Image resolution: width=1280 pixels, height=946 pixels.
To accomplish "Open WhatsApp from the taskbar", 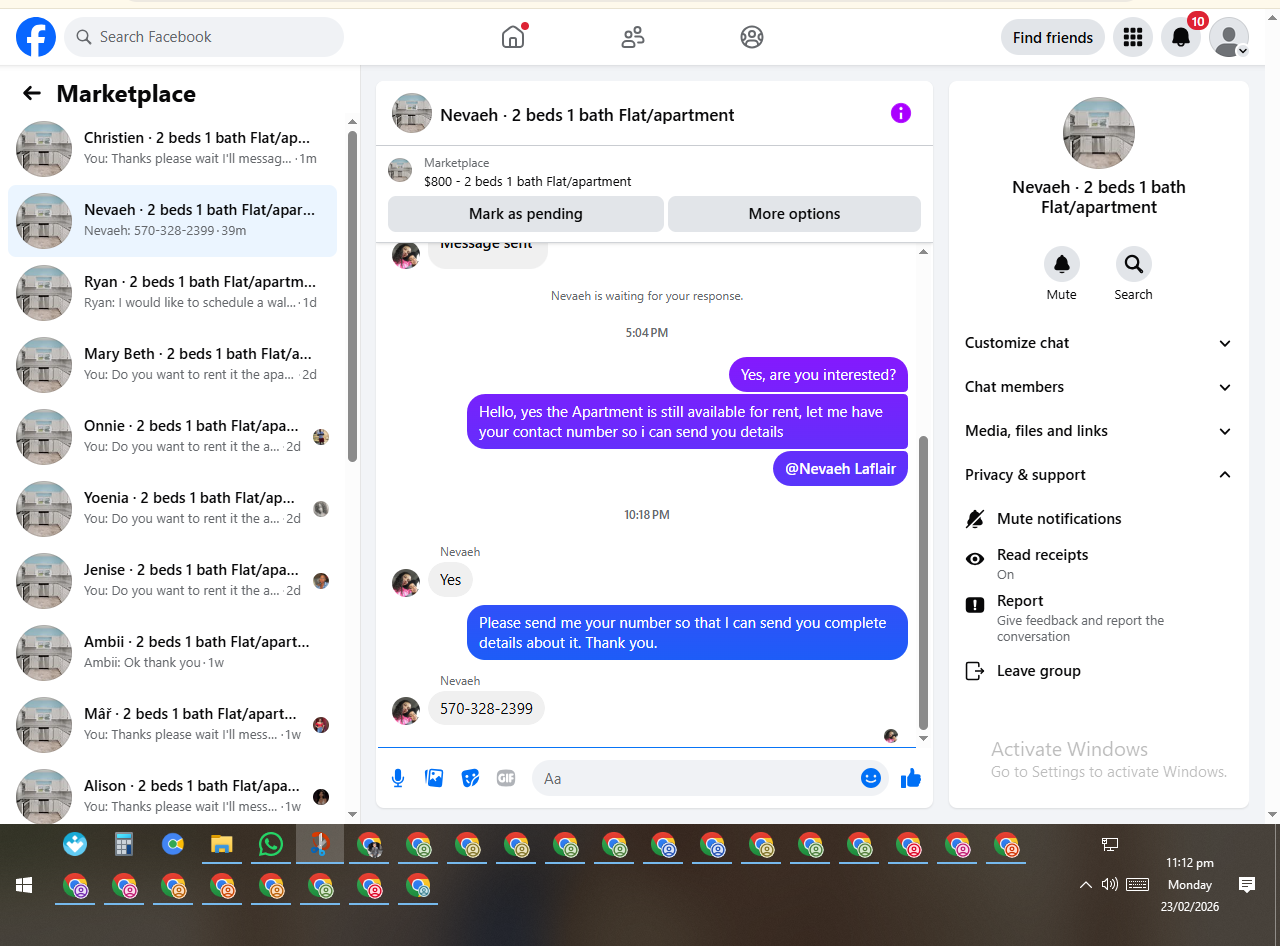I will tap(271, 845).
